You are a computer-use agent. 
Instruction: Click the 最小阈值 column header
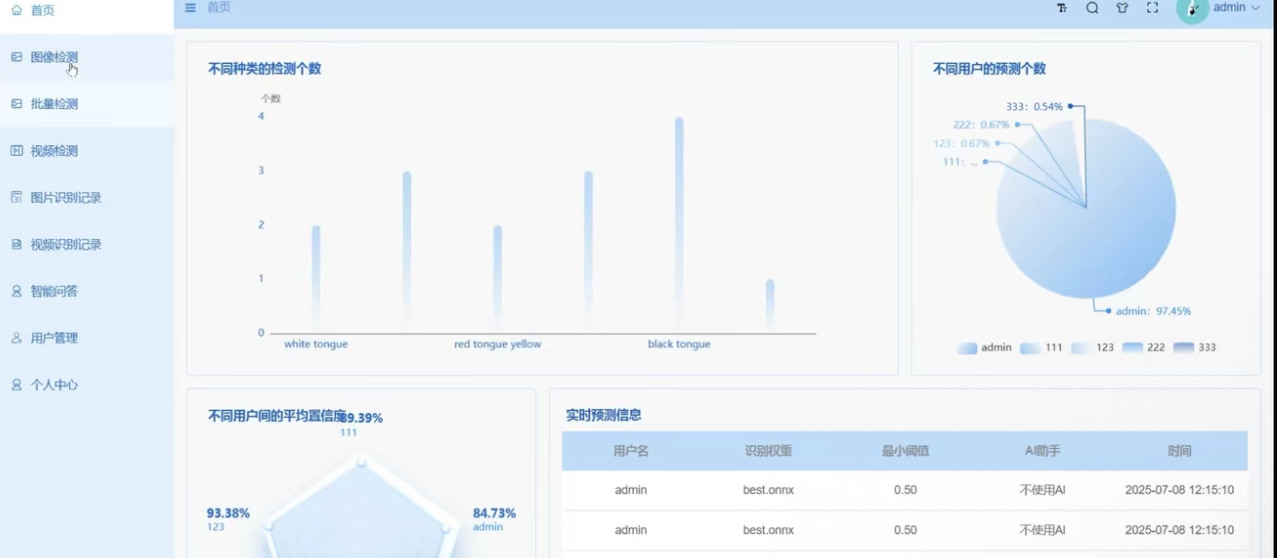[x=905, y=451]
